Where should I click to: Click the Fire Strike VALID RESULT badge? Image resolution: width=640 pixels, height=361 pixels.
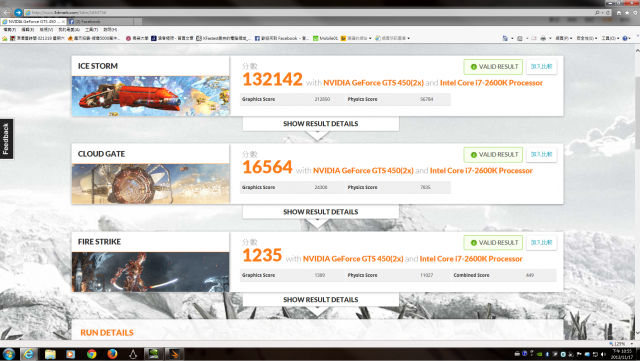(493, 243)
